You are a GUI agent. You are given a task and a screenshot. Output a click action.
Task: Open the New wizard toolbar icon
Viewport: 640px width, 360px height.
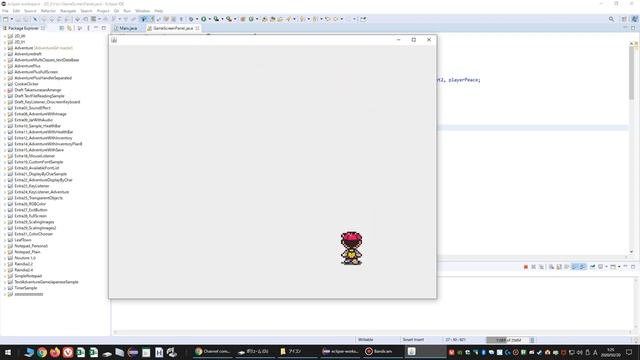(5, 19)
